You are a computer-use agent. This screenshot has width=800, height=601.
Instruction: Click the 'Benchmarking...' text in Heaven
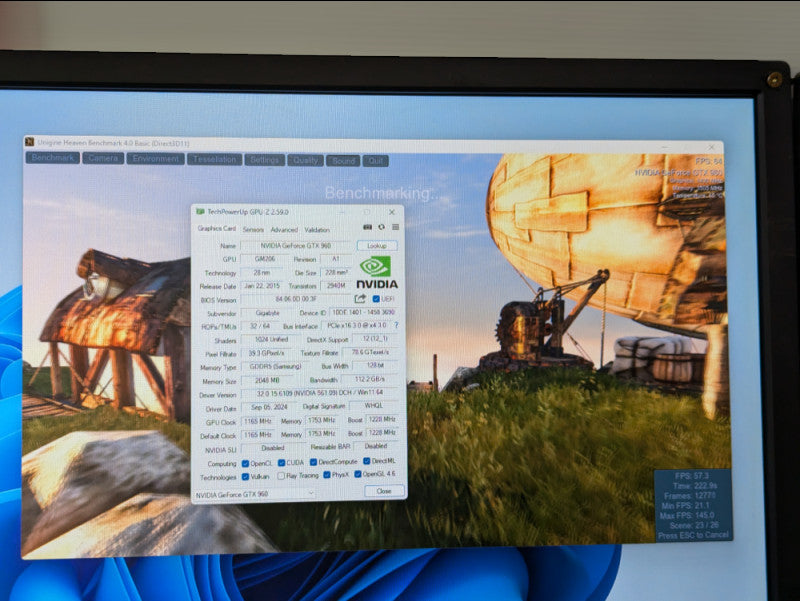pyautogui.click(x=382, y=193)
